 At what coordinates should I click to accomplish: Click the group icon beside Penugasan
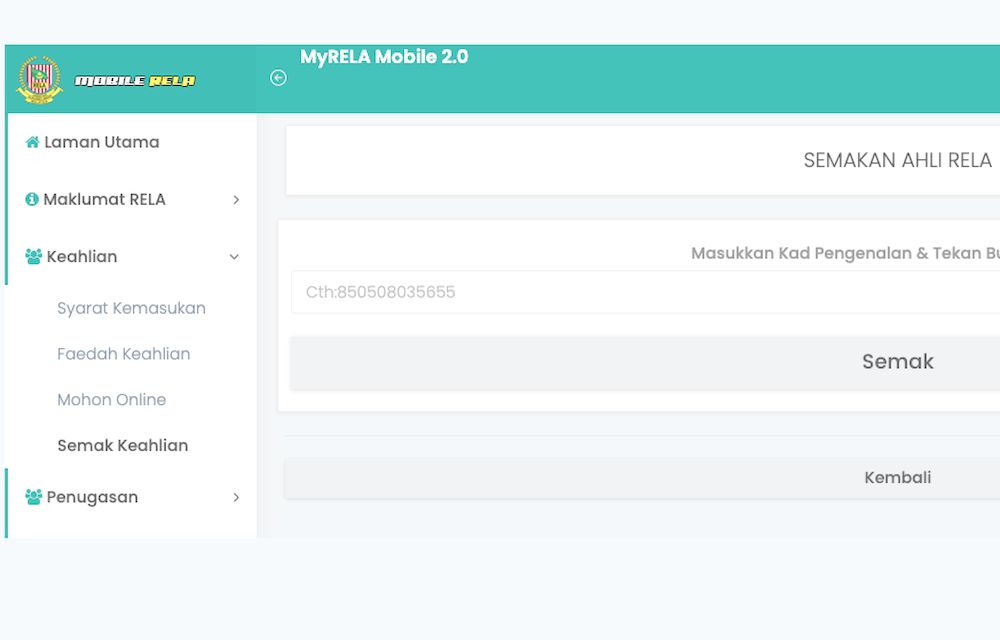pos(33,497)
